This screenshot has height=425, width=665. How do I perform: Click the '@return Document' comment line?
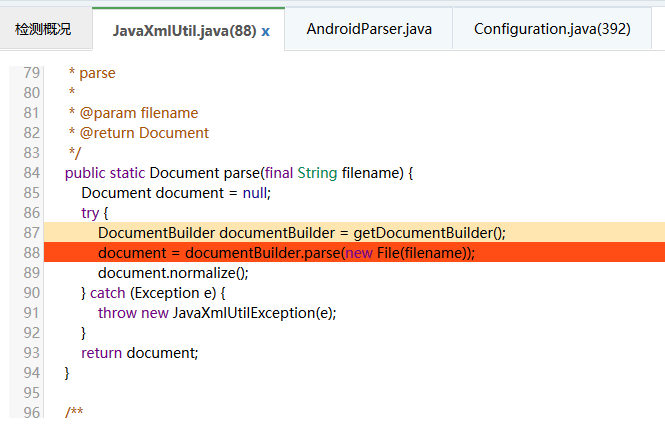tap(139, 133)
